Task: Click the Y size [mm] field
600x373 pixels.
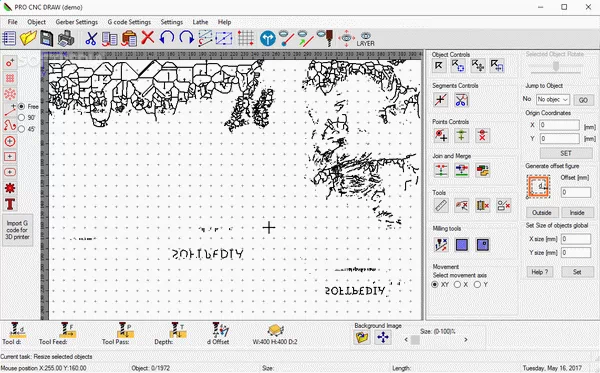Action: pyautogui.click(x=576, y=252)
